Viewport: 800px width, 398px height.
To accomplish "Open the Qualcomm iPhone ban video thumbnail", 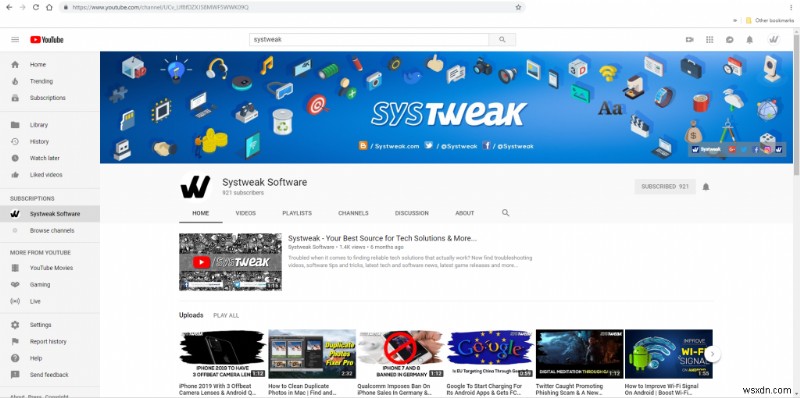I will (x=401, y=354).
